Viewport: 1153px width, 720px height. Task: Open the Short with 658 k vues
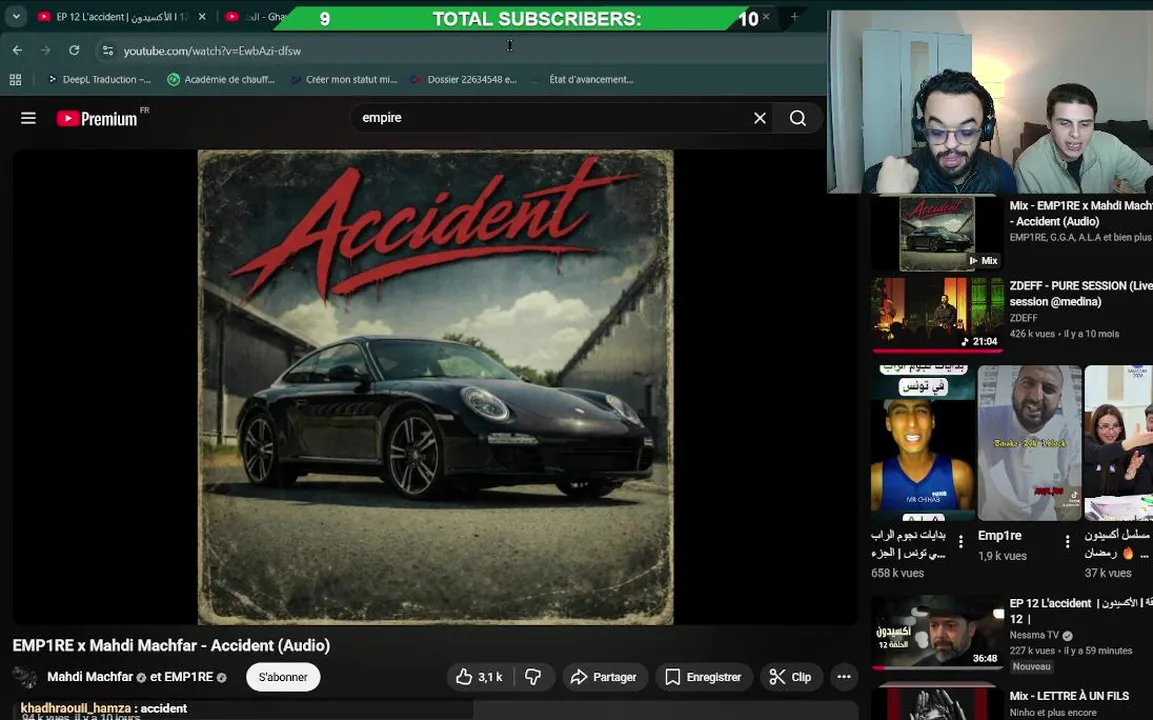pos(923,443)
